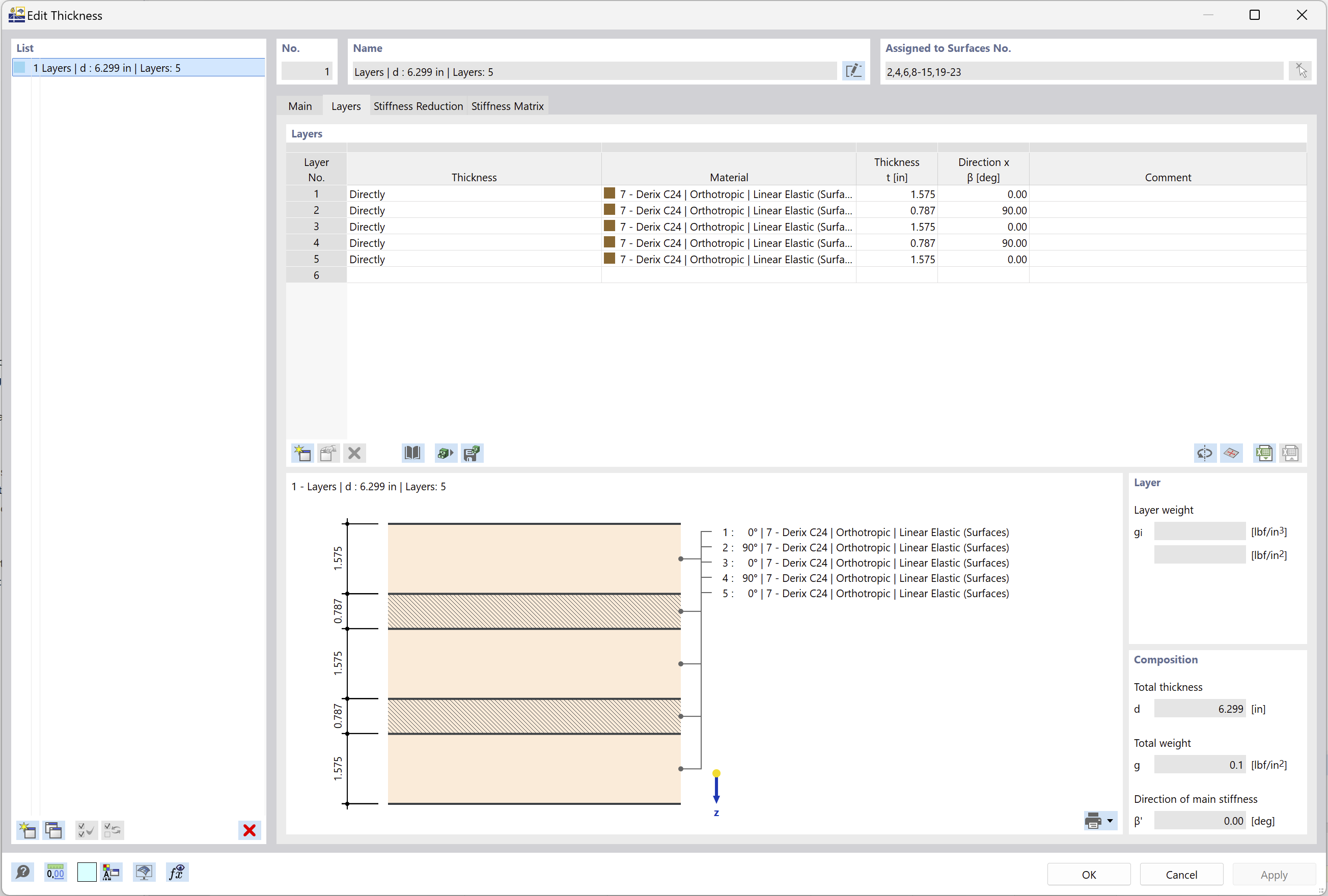Click the remove assigned surface icon
Viewport: 1328px width, 896px height.
coord(1300,70)
